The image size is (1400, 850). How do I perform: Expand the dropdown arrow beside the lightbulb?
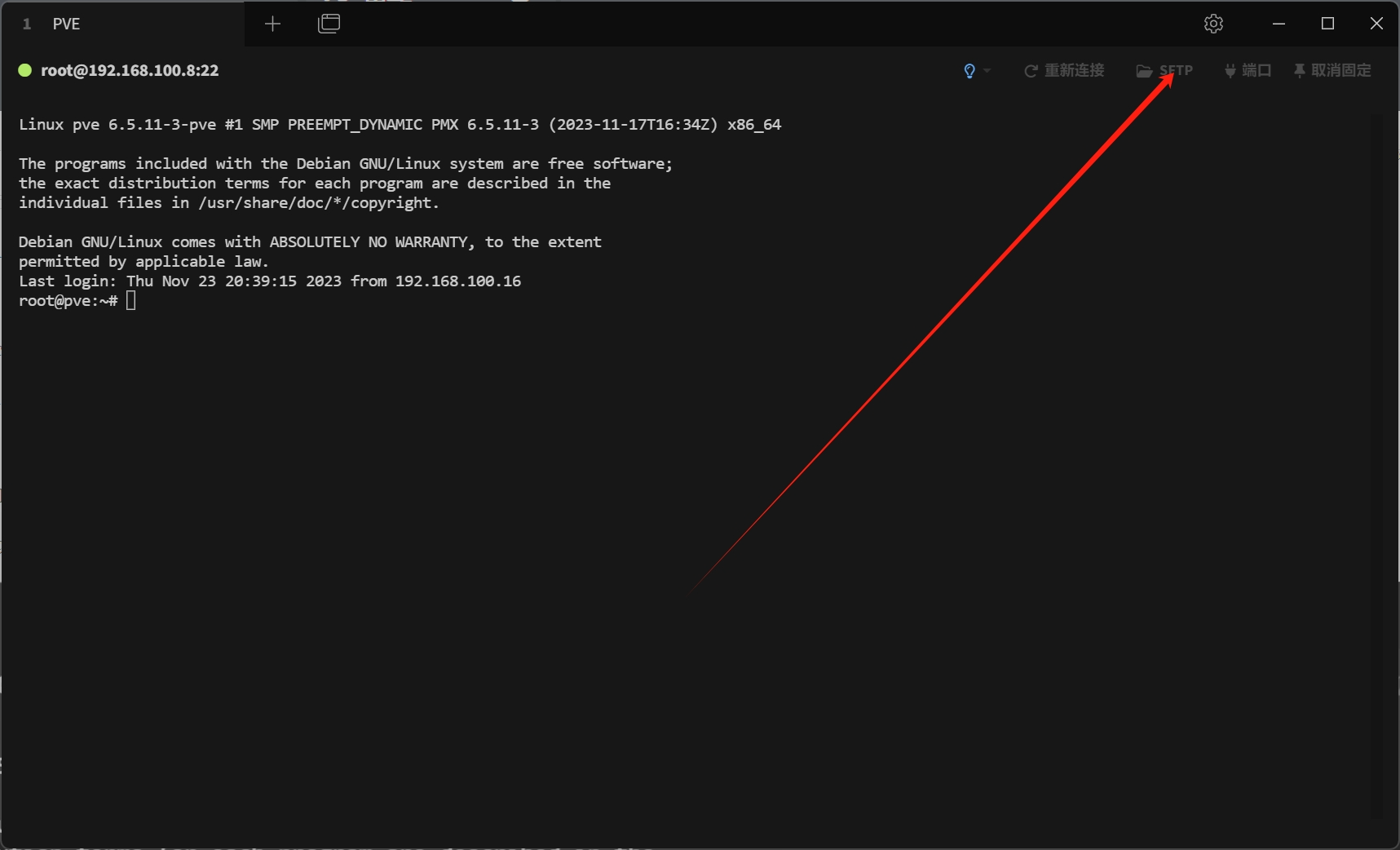(987, 71)
